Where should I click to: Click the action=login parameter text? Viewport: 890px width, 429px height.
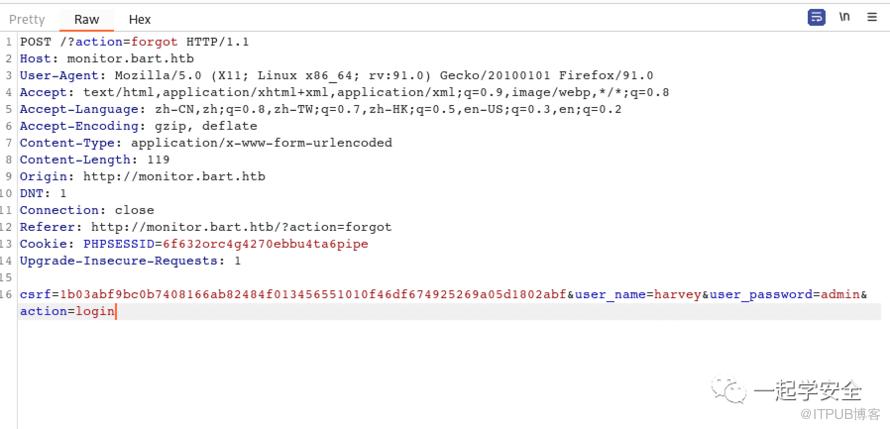click(x=67, y=312)
